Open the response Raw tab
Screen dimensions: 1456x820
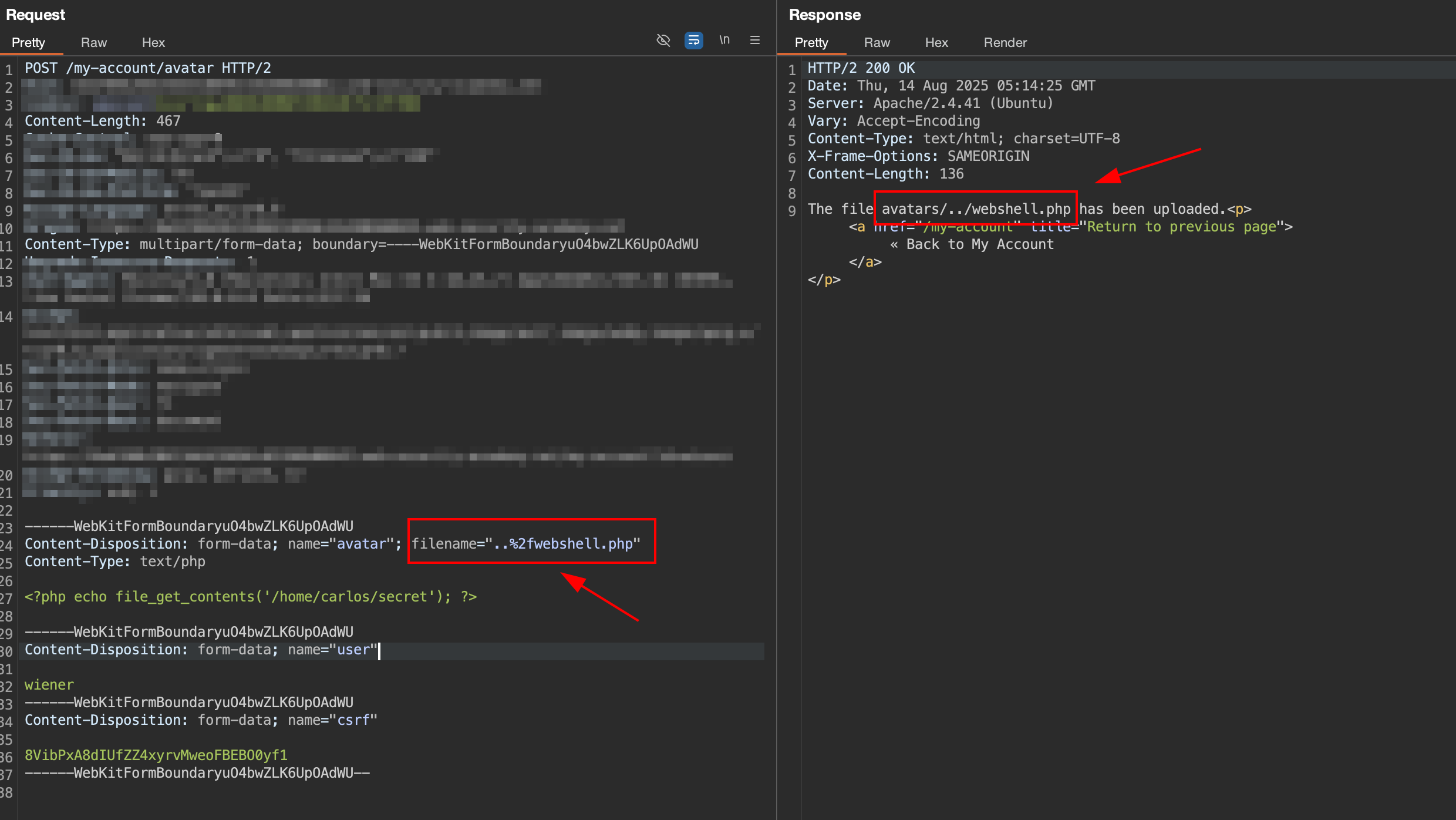coord(877,43)
